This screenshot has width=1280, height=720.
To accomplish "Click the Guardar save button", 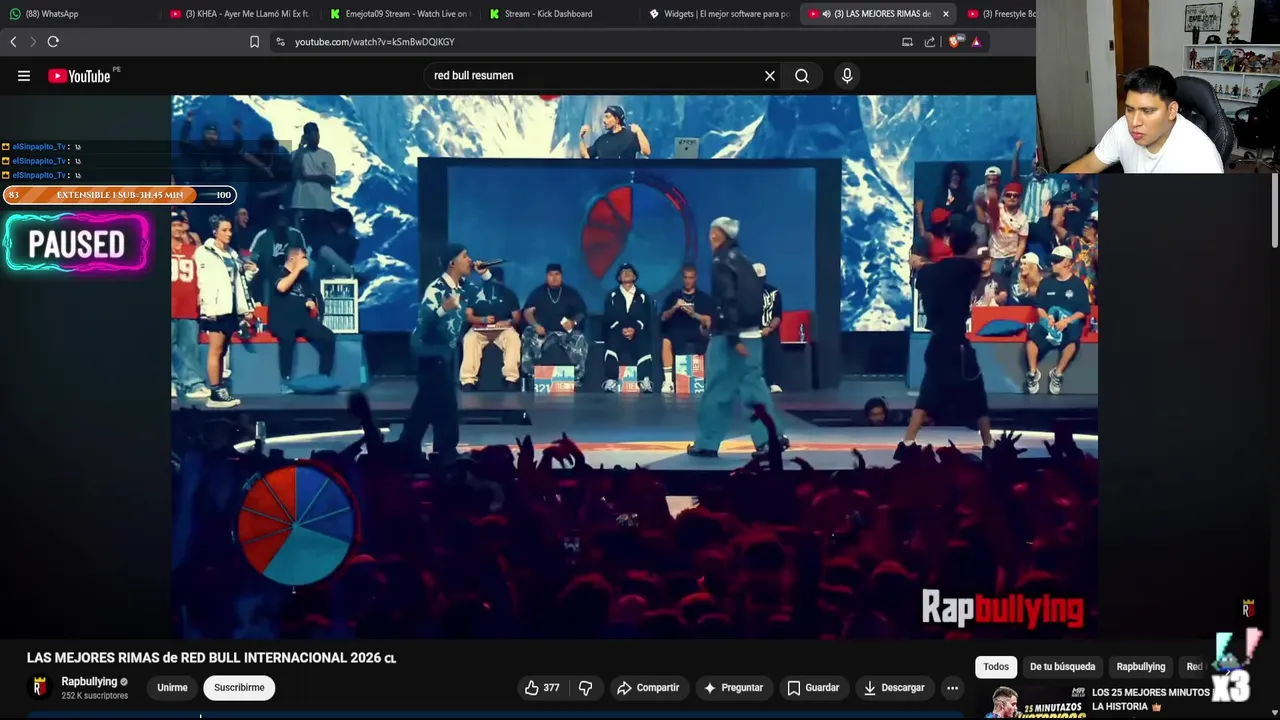I will point(813,688).
